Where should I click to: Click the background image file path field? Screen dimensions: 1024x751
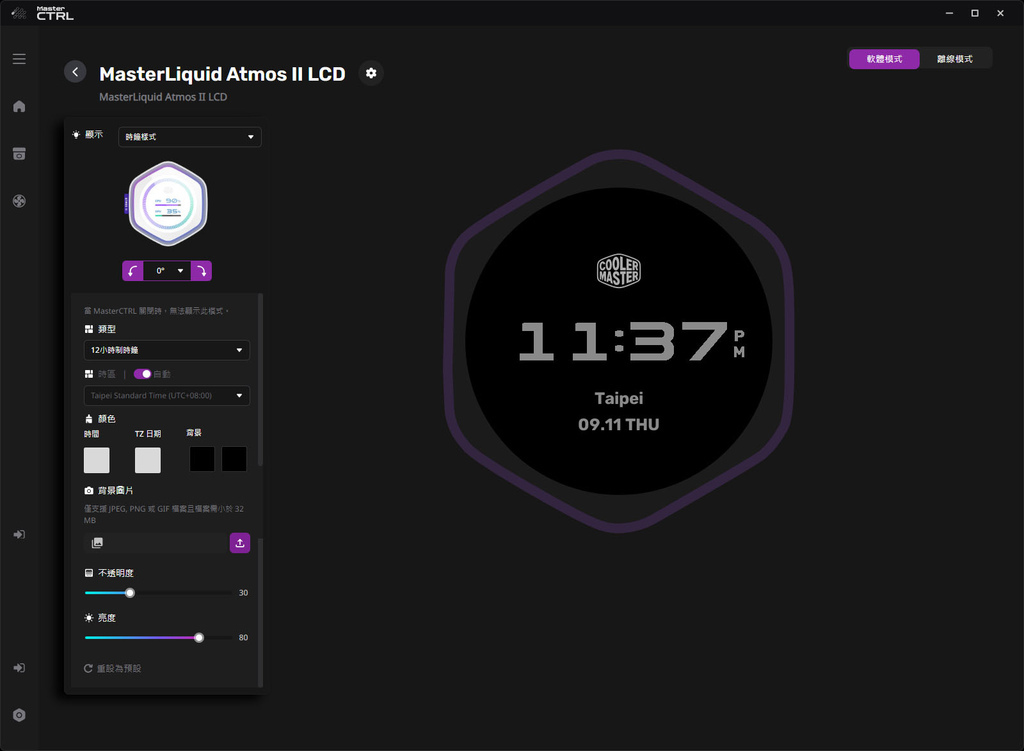(x=155, y=543)
